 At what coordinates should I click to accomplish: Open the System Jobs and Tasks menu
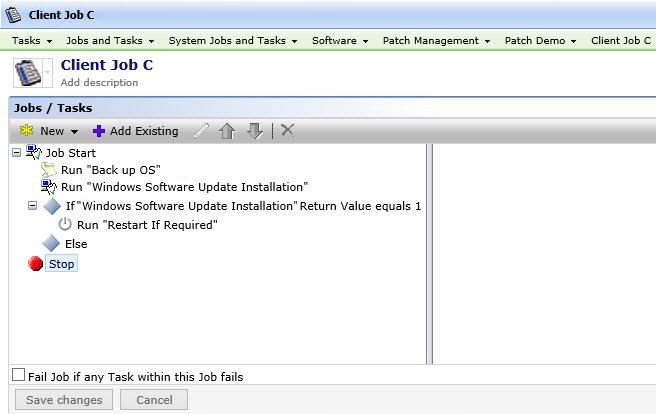pyautogui.click(x=227, y=41)
